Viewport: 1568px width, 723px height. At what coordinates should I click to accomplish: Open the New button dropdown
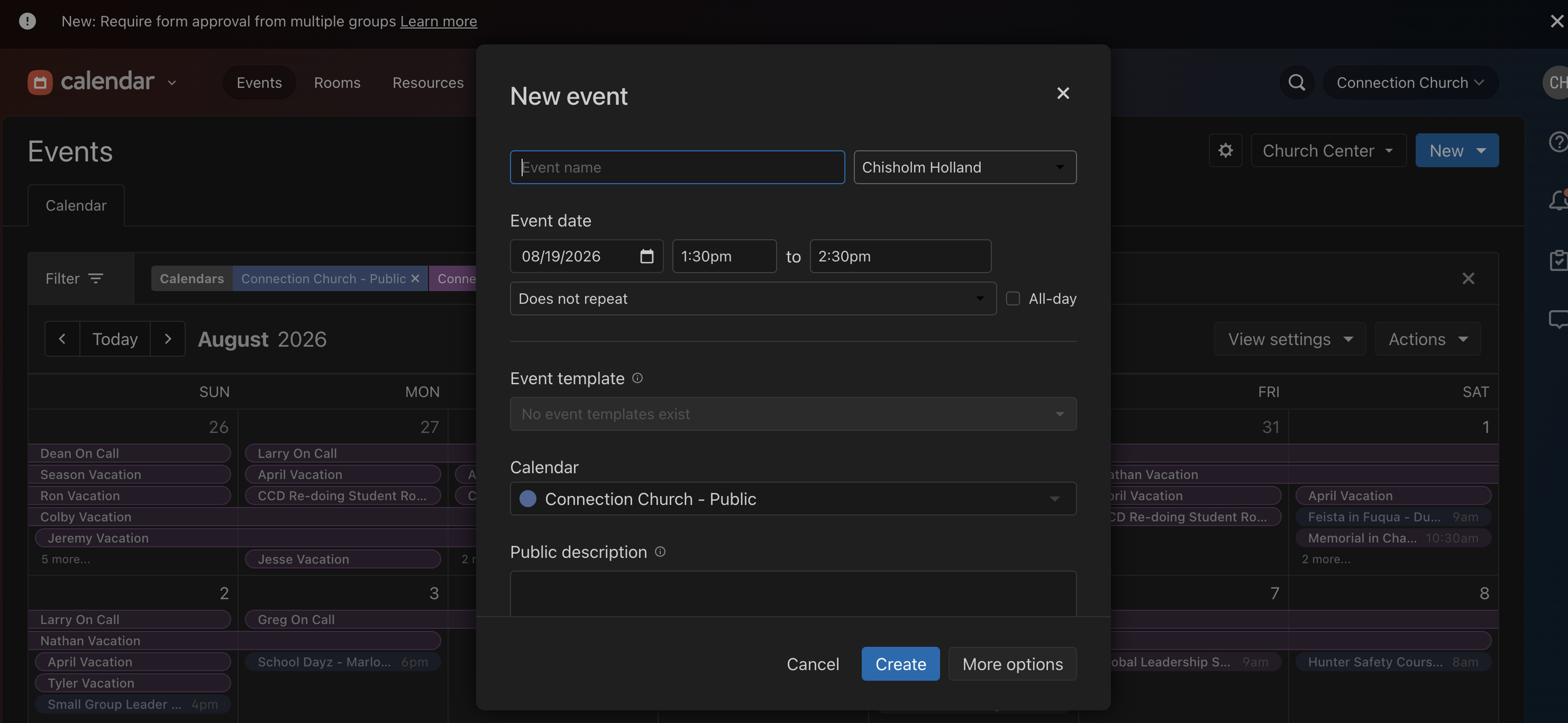click(1457, 151)
